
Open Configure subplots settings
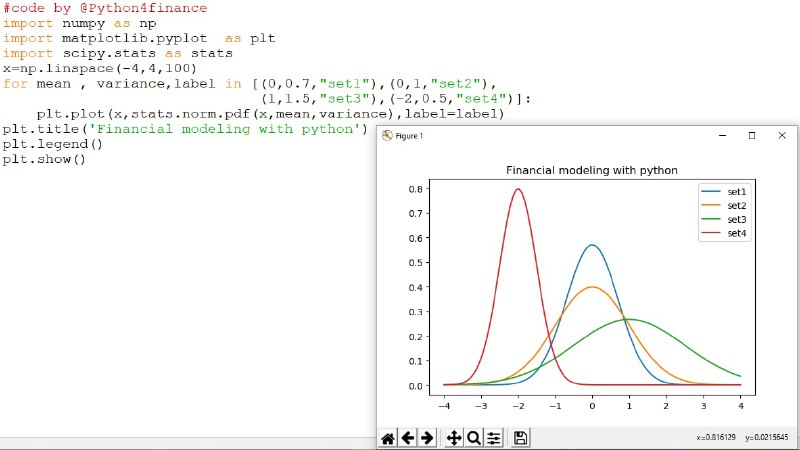pos(494,438)
